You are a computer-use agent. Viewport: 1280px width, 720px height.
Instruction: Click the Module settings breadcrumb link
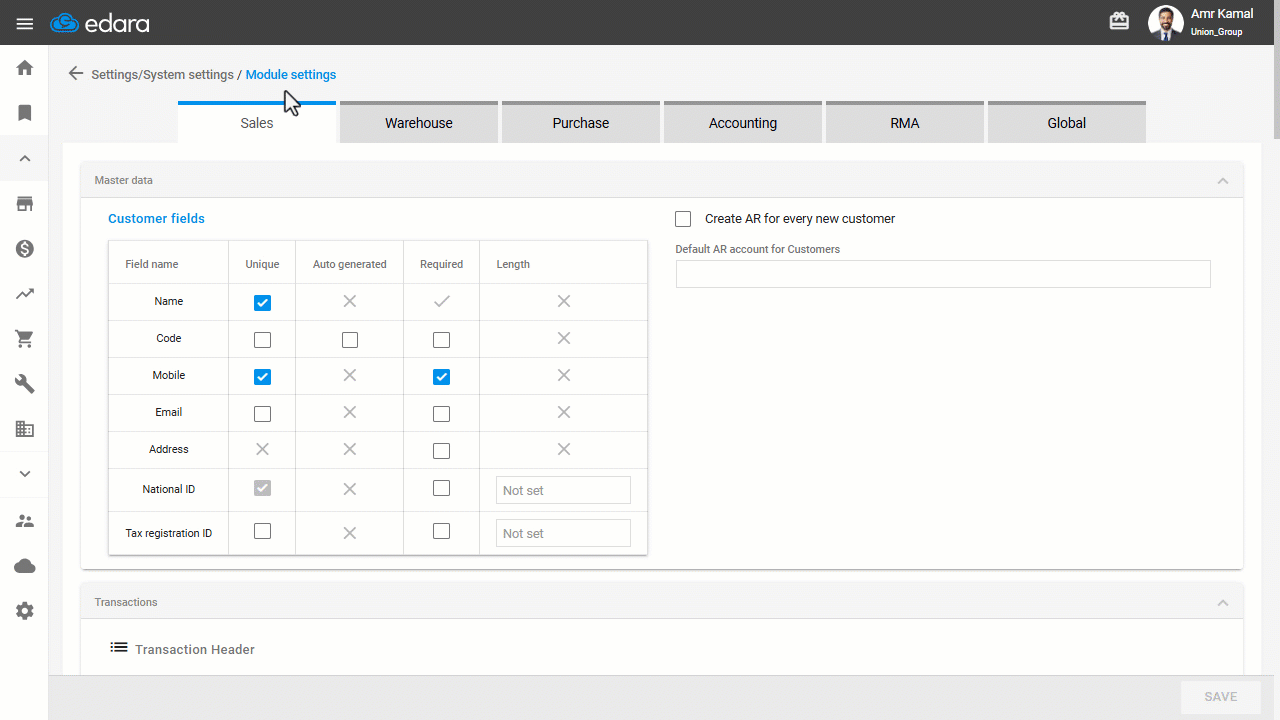tap(291, 75)
